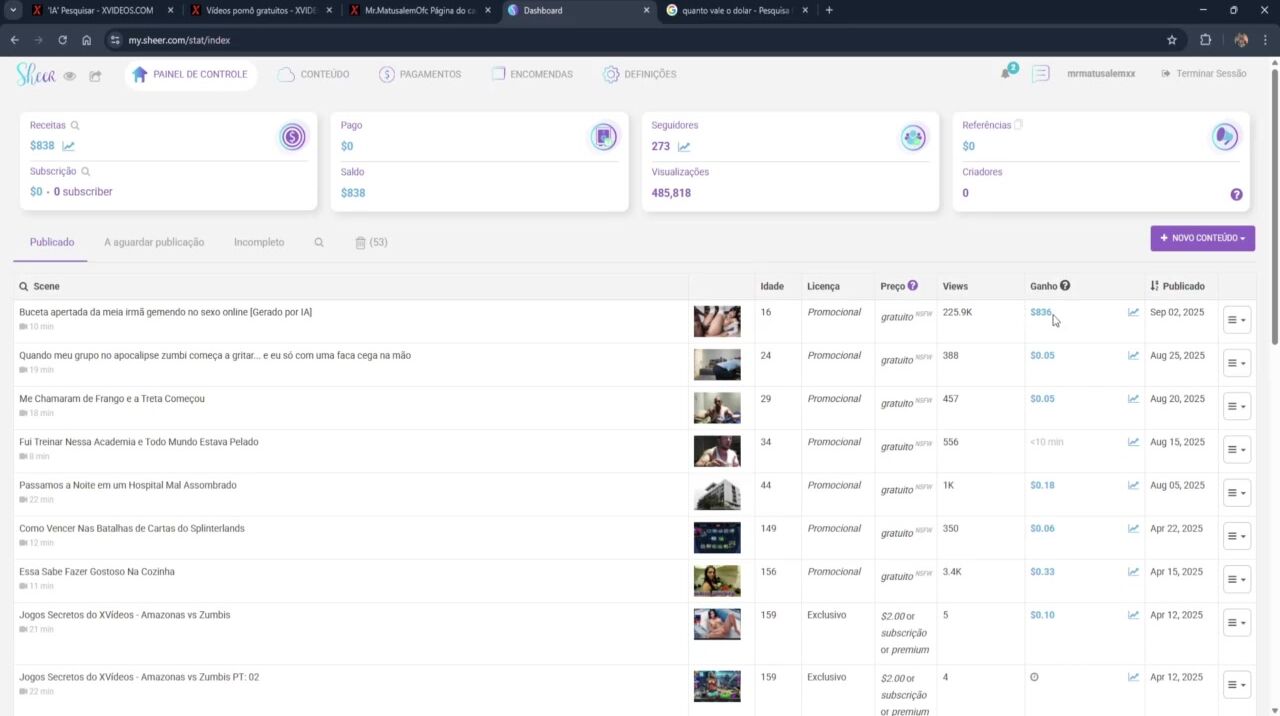Image resolution: width=1280 pixels, height=716 pixels.
Task: Click the eye icon next to Sheer logo
Action: click(x=69, y=76)
